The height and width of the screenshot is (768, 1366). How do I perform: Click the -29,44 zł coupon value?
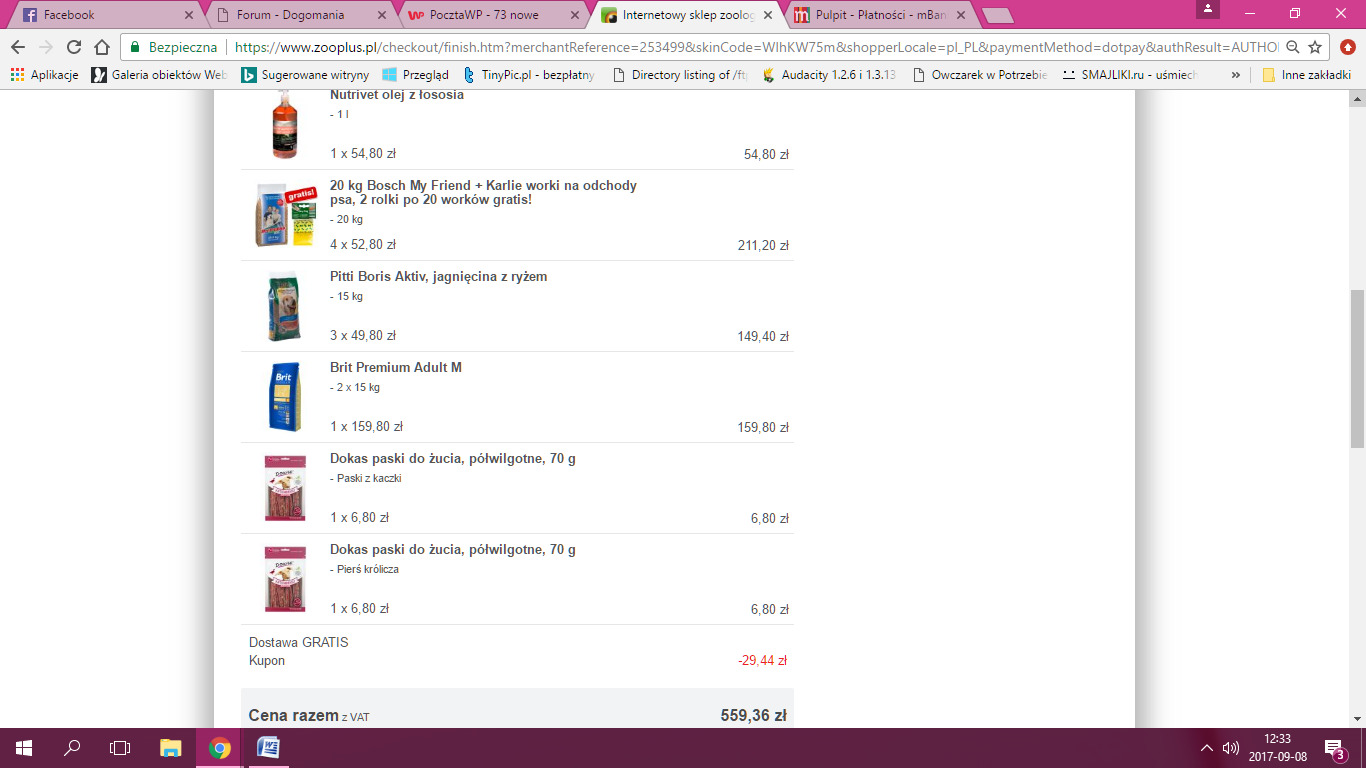pos(762,661)
